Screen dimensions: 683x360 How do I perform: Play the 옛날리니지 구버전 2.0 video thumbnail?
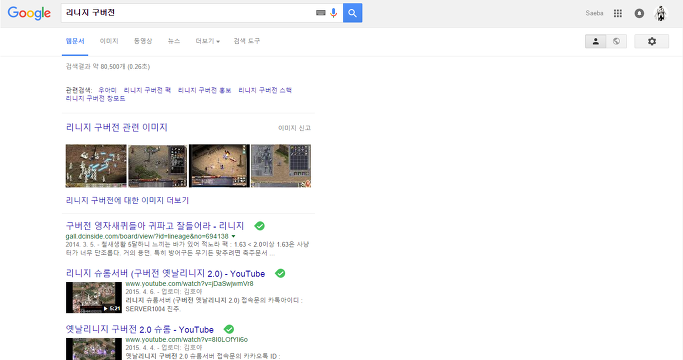pyautogui.click(x=94, y=349)
